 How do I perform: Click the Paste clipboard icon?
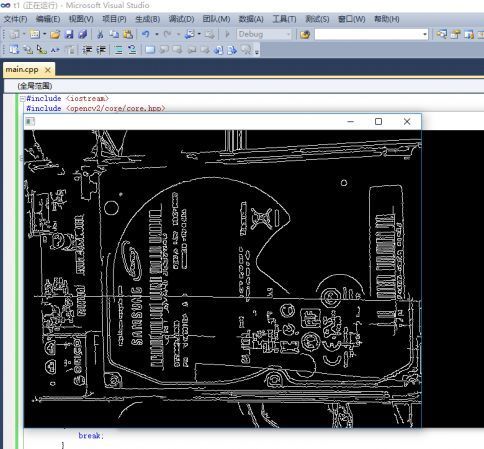click(128, 34)
